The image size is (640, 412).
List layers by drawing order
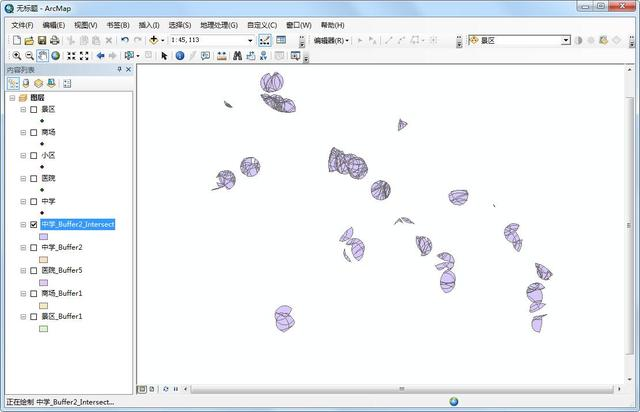pyautogui.click(x=13, y=84)
